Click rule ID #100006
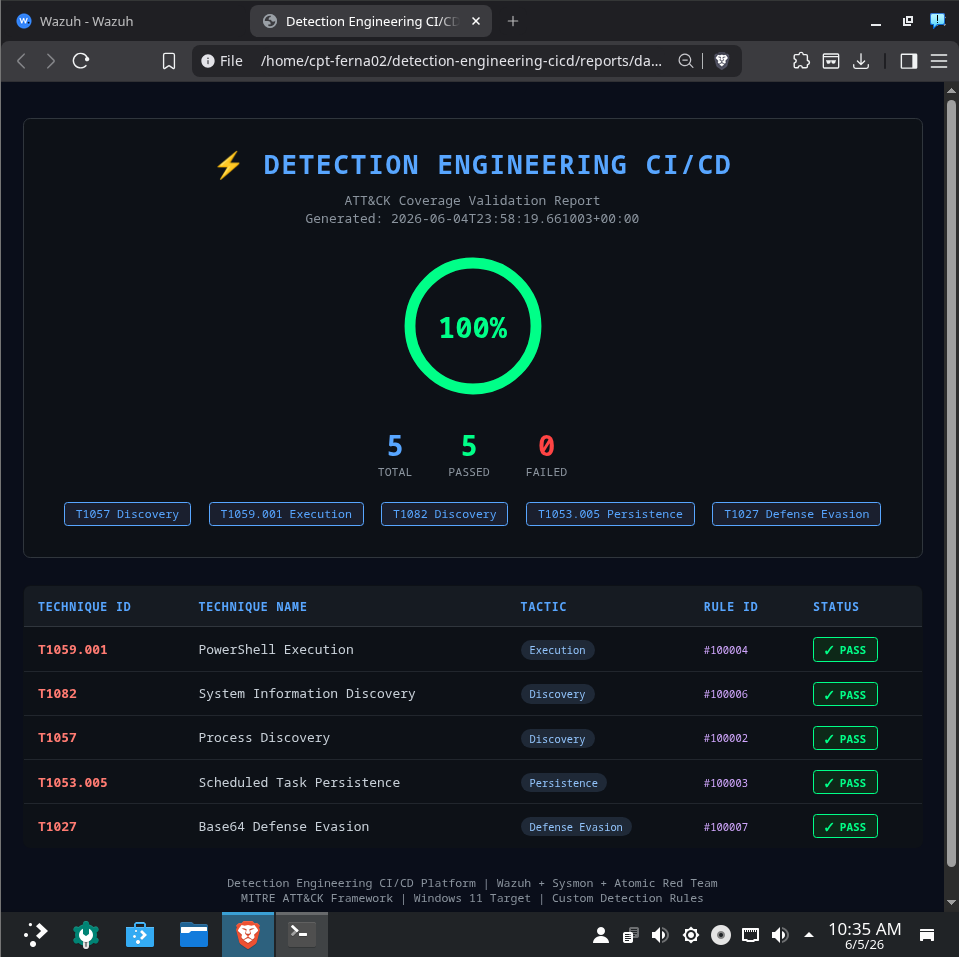Image resolution: width=959 pixels, height=957 pixels. coord(725,694)
